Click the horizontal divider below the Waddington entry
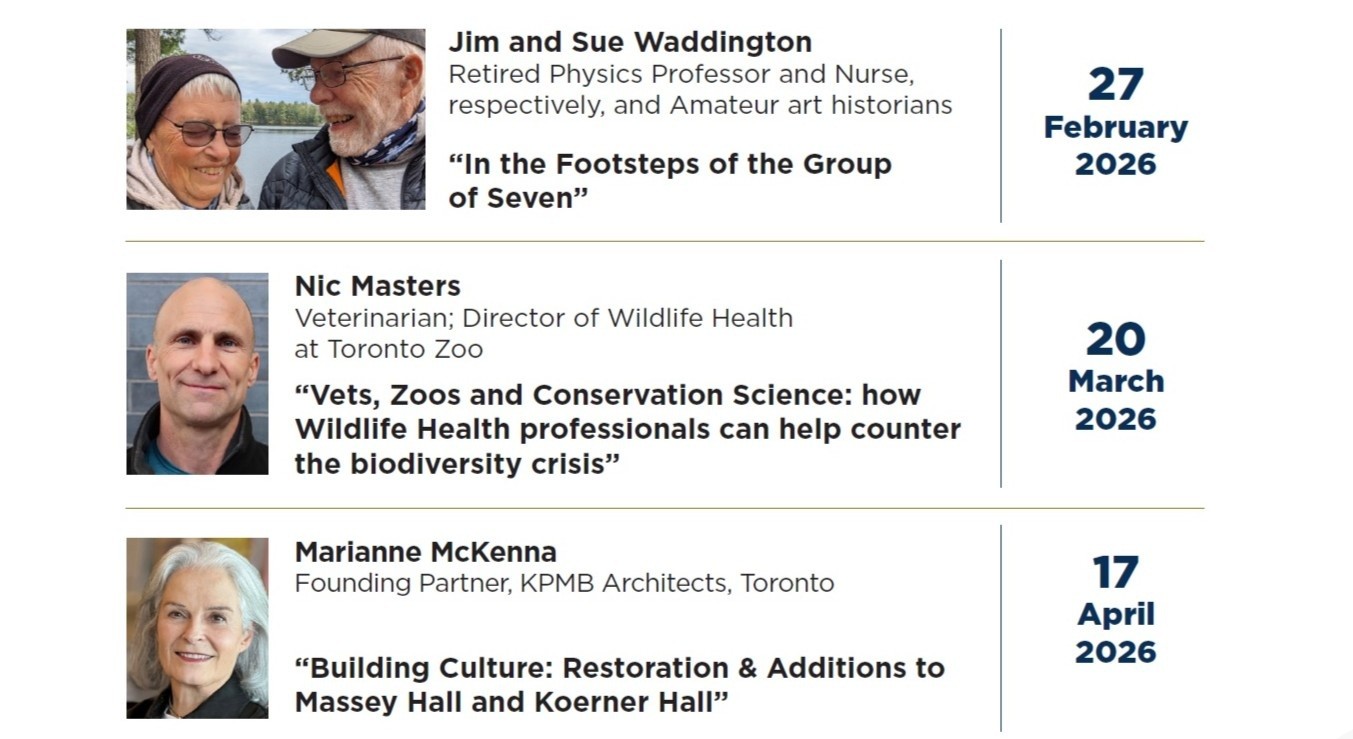The width and height of the screenshot is (1353, 739). (664, 242)
